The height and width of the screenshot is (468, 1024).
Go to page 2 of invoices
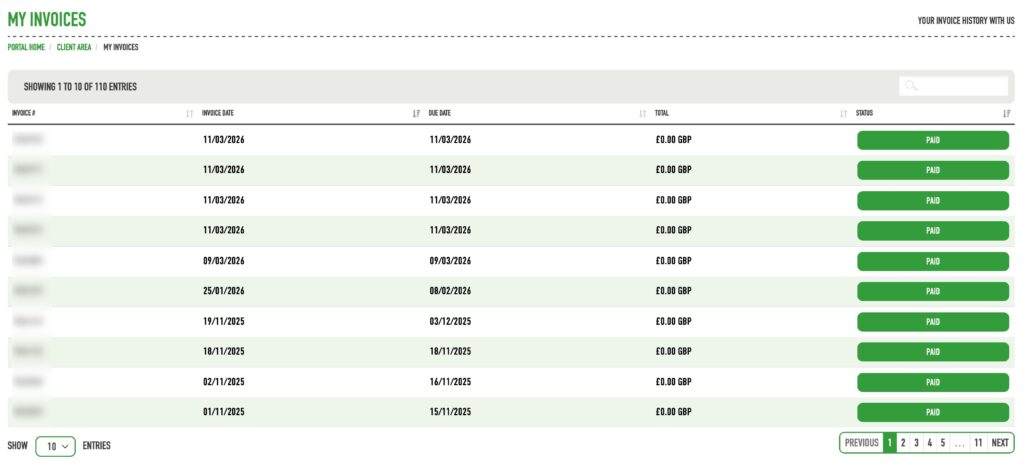click(903, 443)
